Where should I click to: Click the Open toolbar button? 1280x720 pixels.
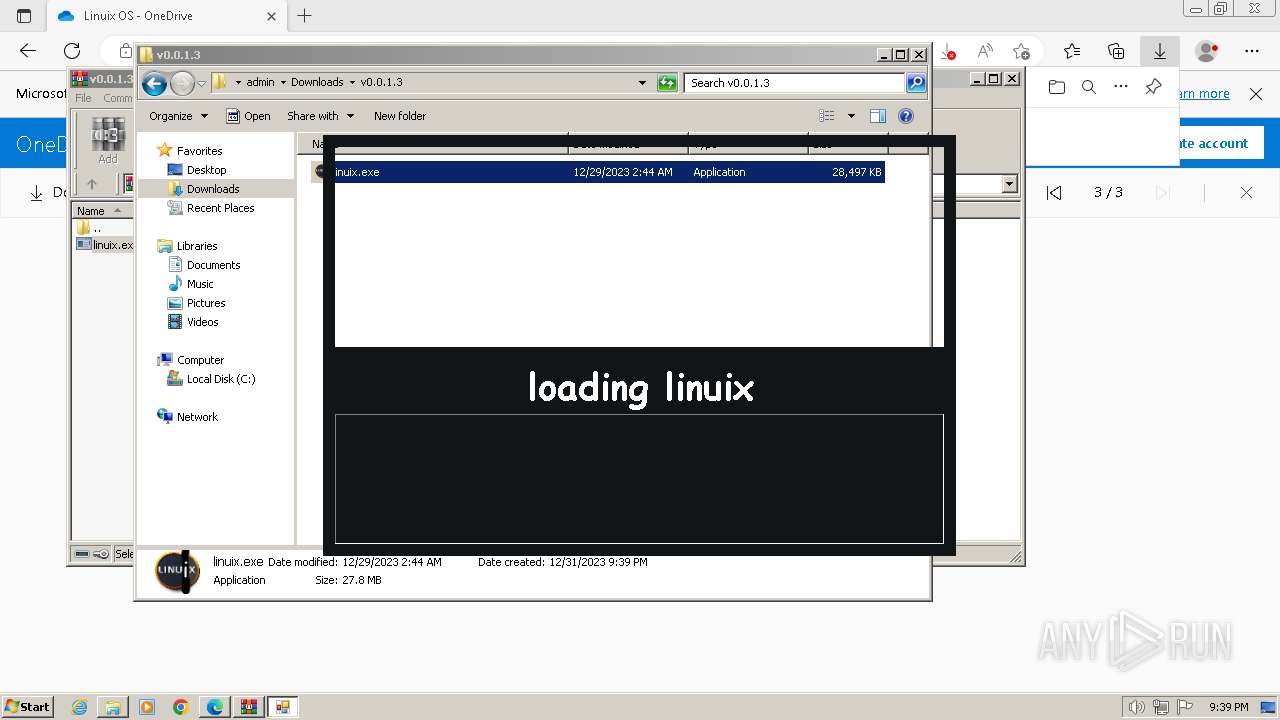coord(248,116)
